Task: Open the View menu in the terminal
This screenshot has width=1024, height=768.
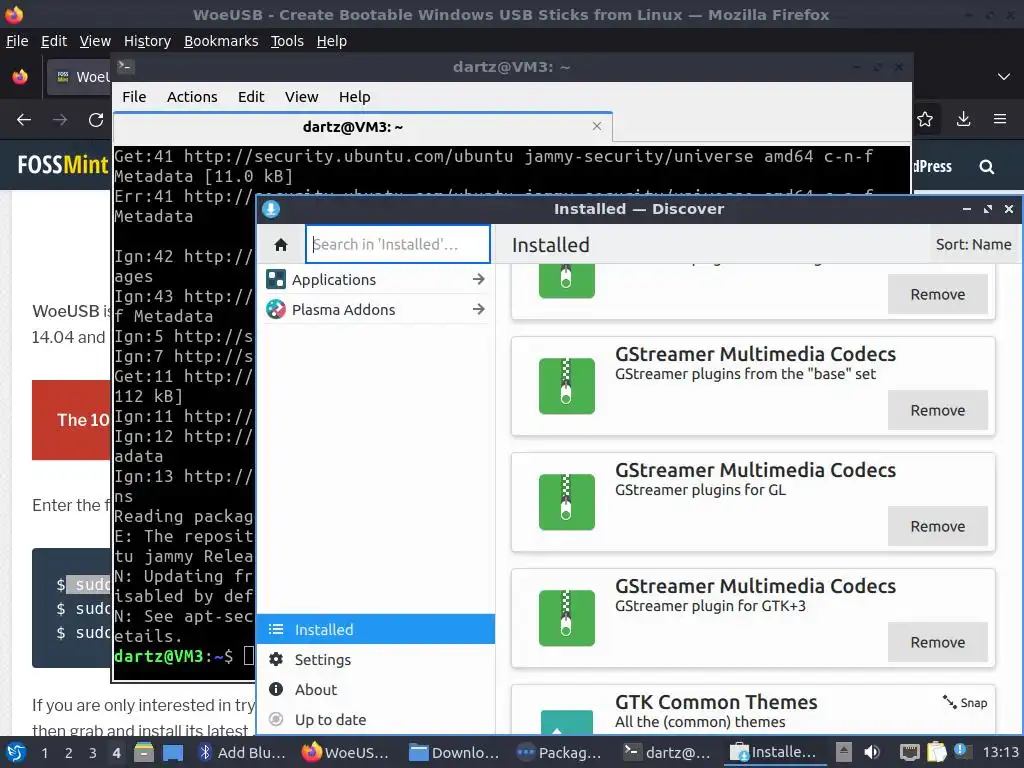Action: tap(301, 97)
